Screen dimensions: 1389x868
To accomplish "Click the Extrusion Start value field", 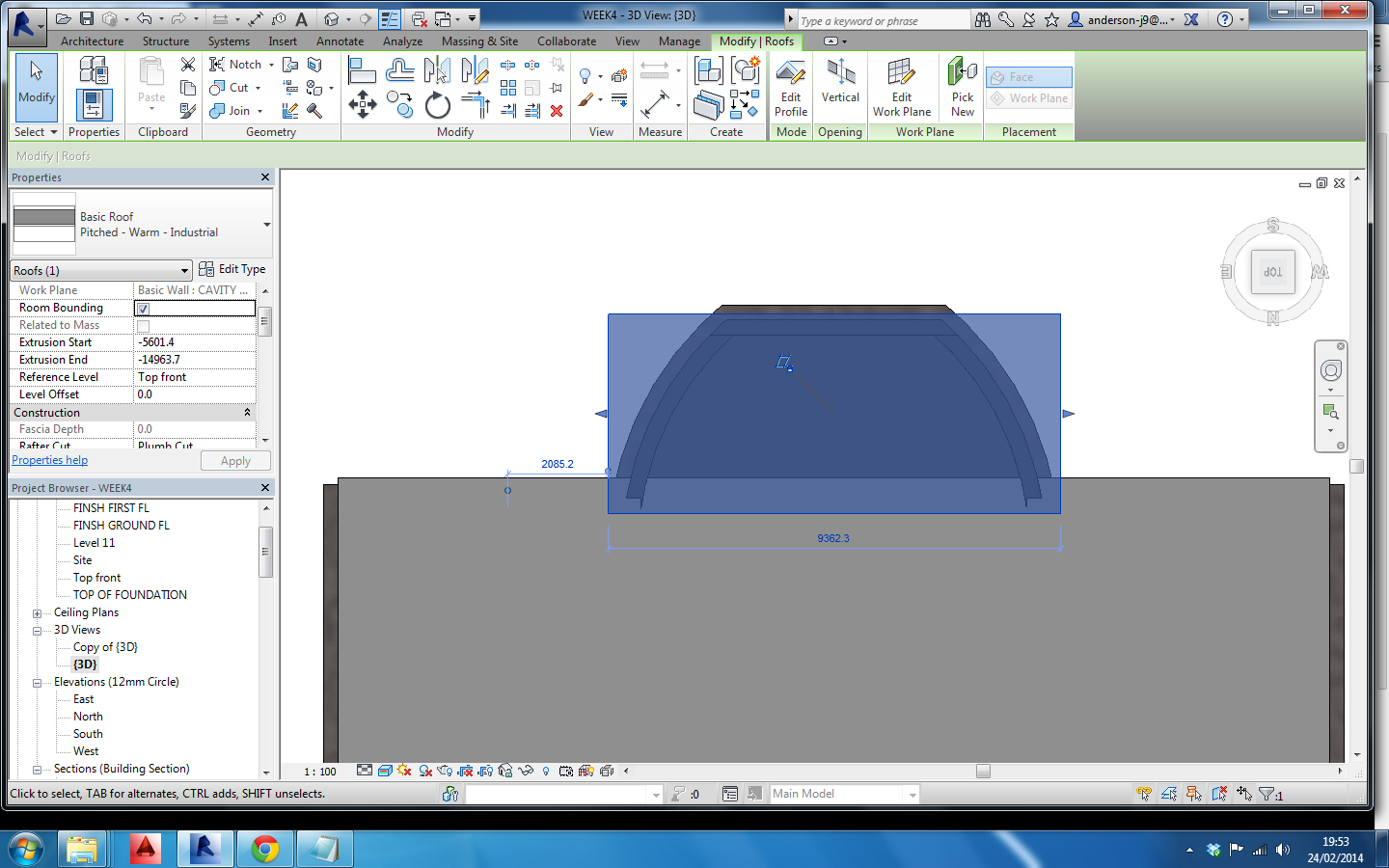I will [x=194, y=342].
